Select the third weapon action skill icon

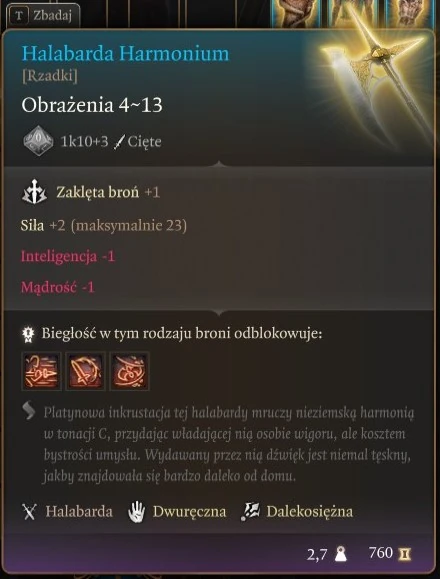130,371
